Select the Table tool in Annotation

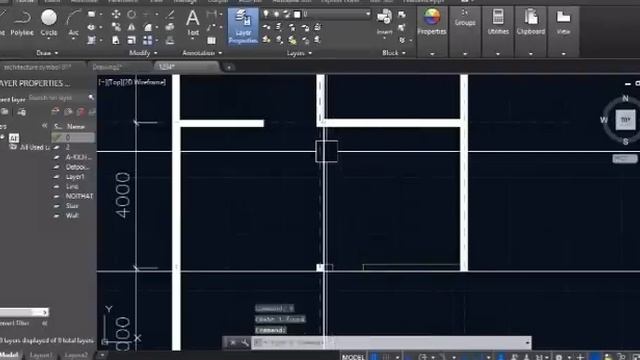click(211, 40)
